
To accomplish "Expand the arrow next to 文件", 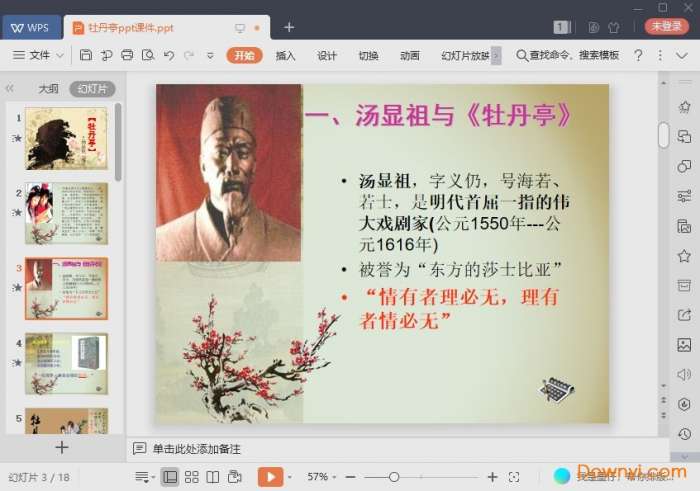I will (60, 55).
